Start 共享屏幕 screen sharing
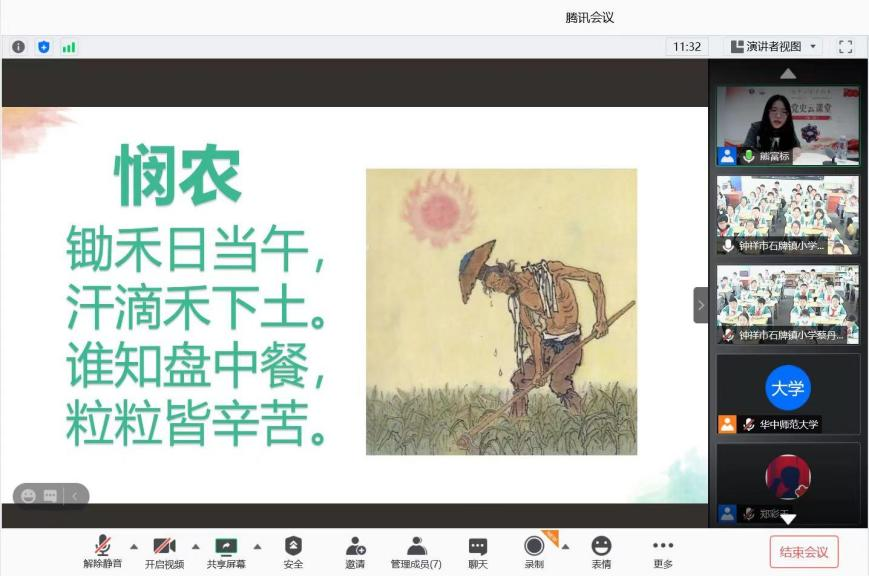This screenshot has height=576, width=869. [x=226, y=552]
